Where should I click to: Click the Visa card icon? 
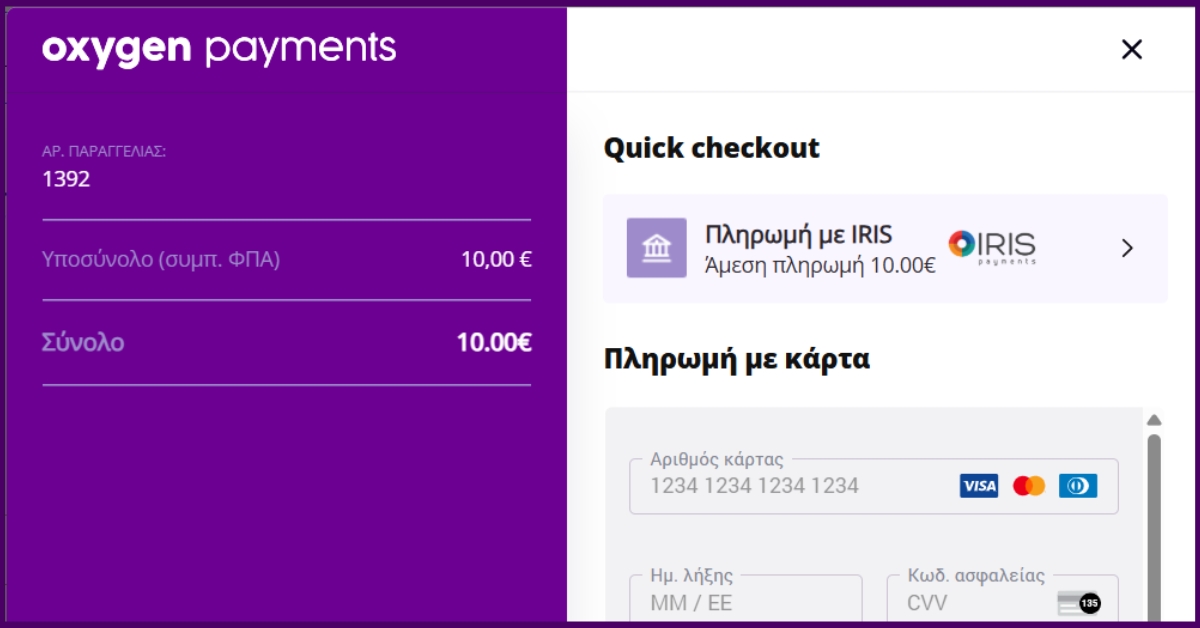(x=979, y=486)
